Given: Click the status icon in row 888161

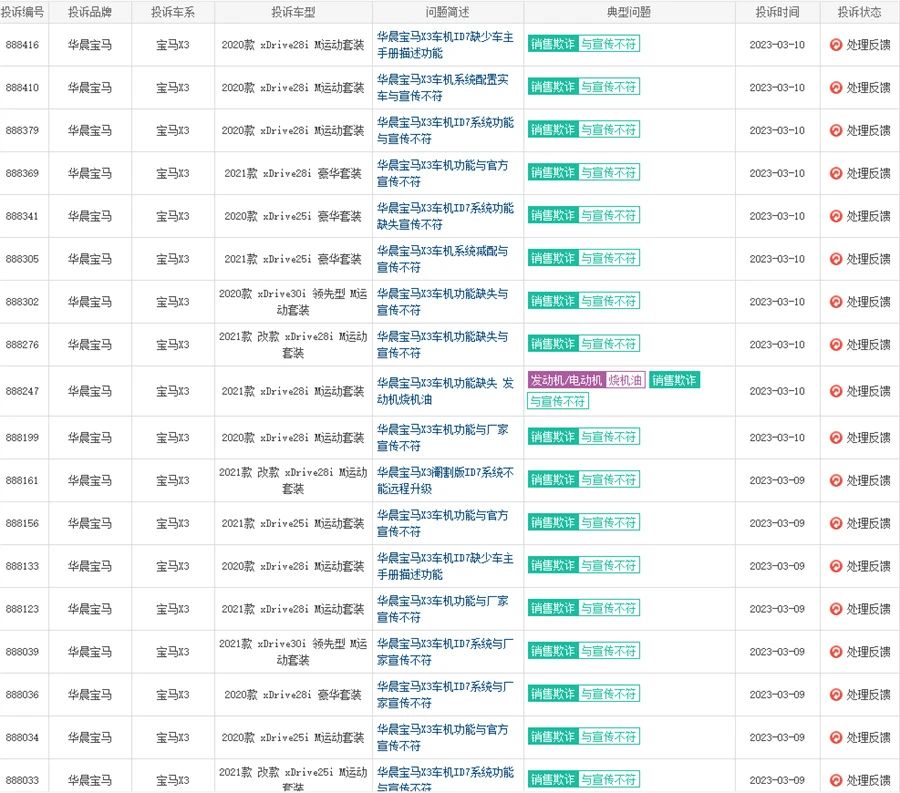Looking at the screenshot, I should (836, 481).
